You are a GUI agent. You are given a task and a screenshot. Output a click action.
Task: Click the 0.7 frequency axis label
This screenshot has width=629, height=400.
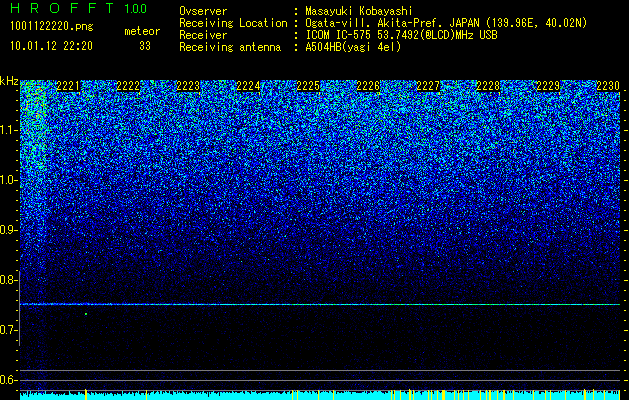point(7,330)
